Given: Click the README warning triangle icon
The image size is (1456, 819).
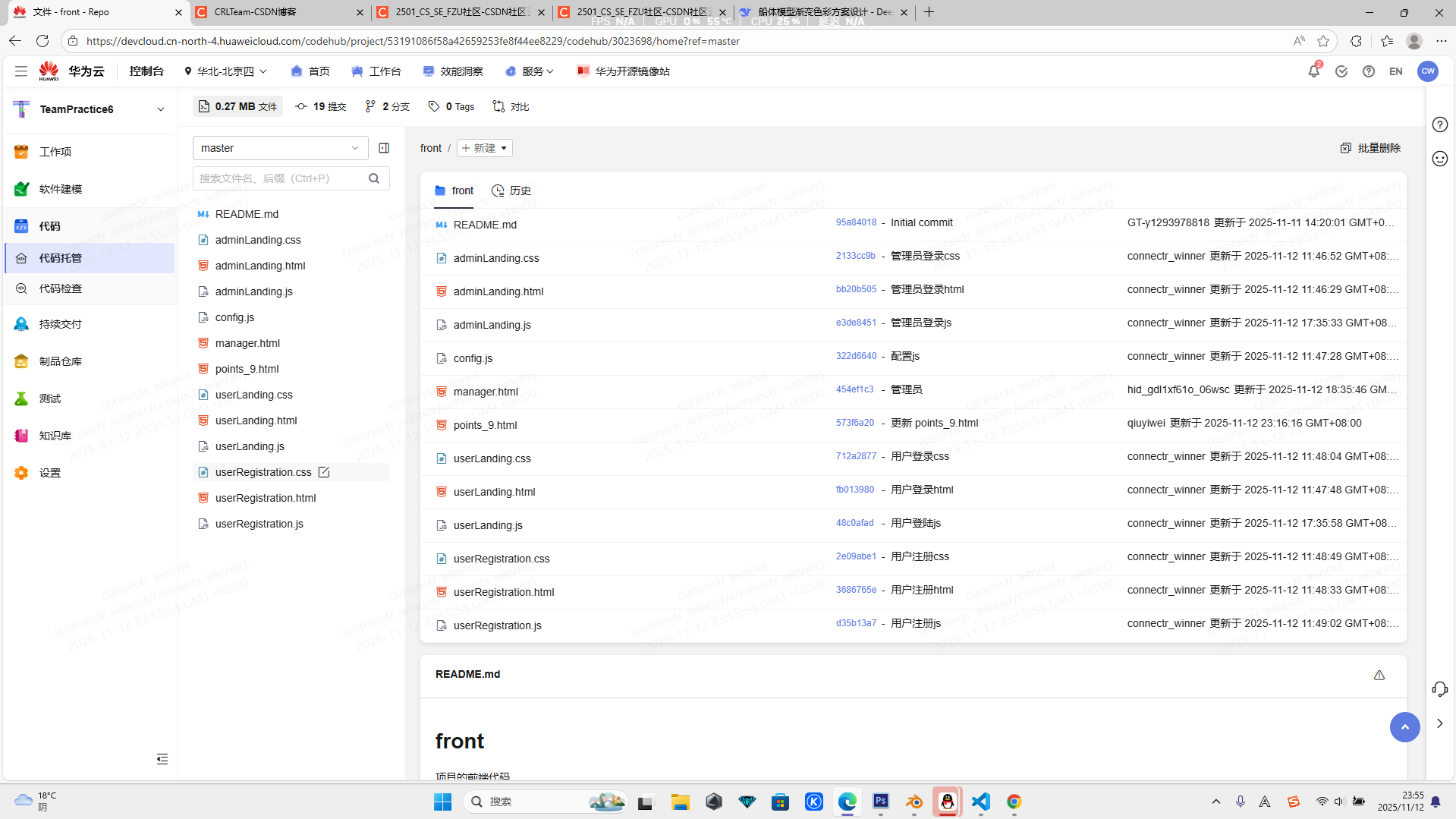Looking at the screenshot, I should coord(1379,675).
